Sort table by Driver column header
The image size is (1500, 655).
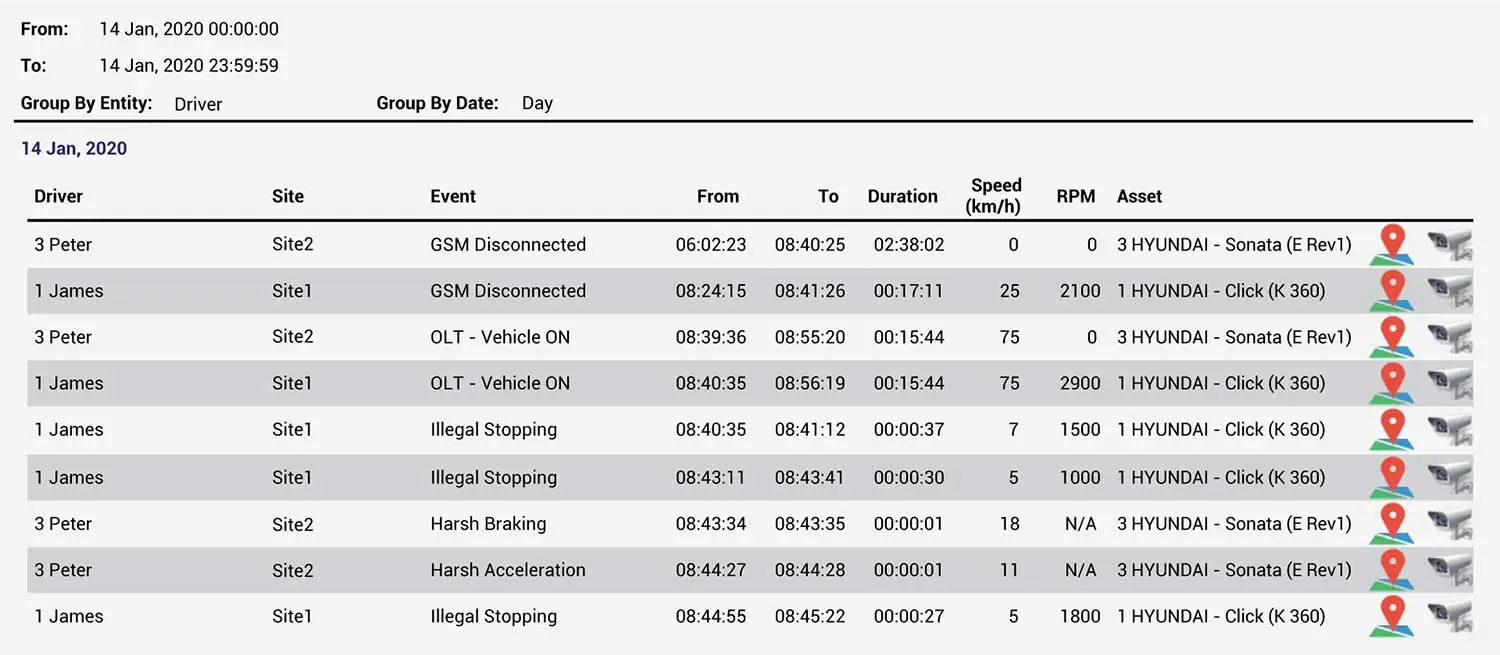(58, 196)
